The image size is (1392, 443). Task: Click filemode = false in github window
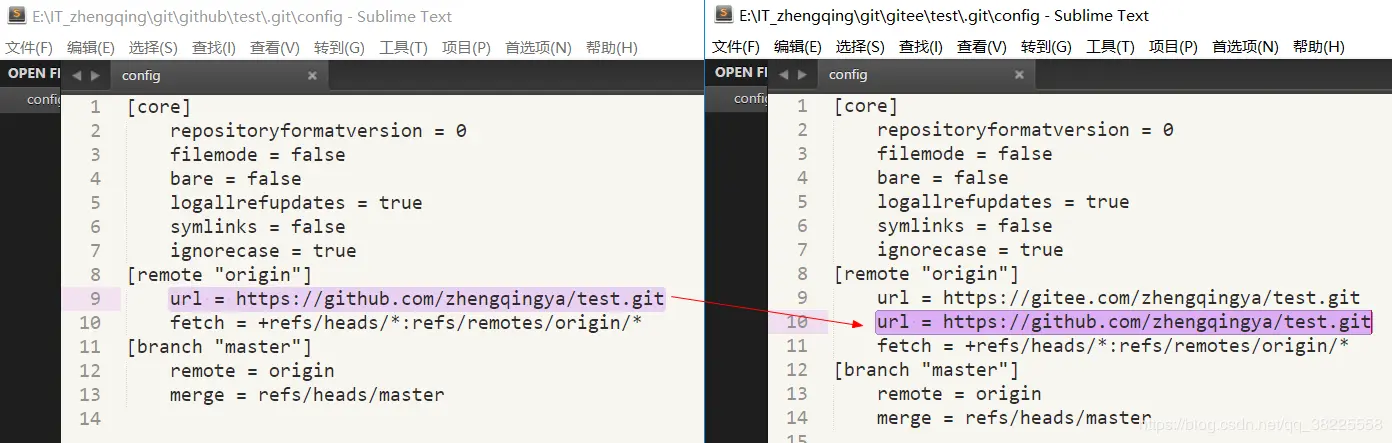258,155
